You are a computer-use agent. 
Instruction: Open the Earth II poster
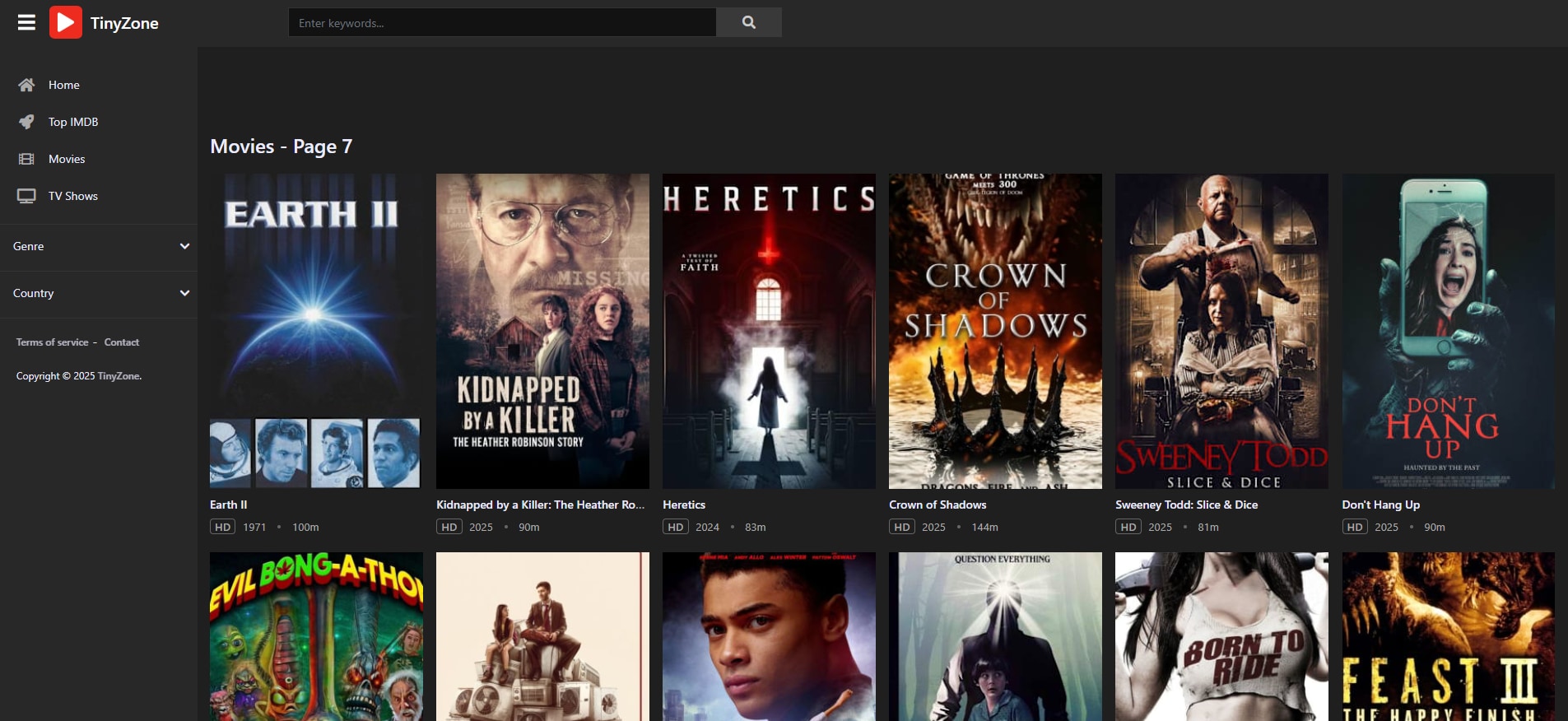pos(316,331)
